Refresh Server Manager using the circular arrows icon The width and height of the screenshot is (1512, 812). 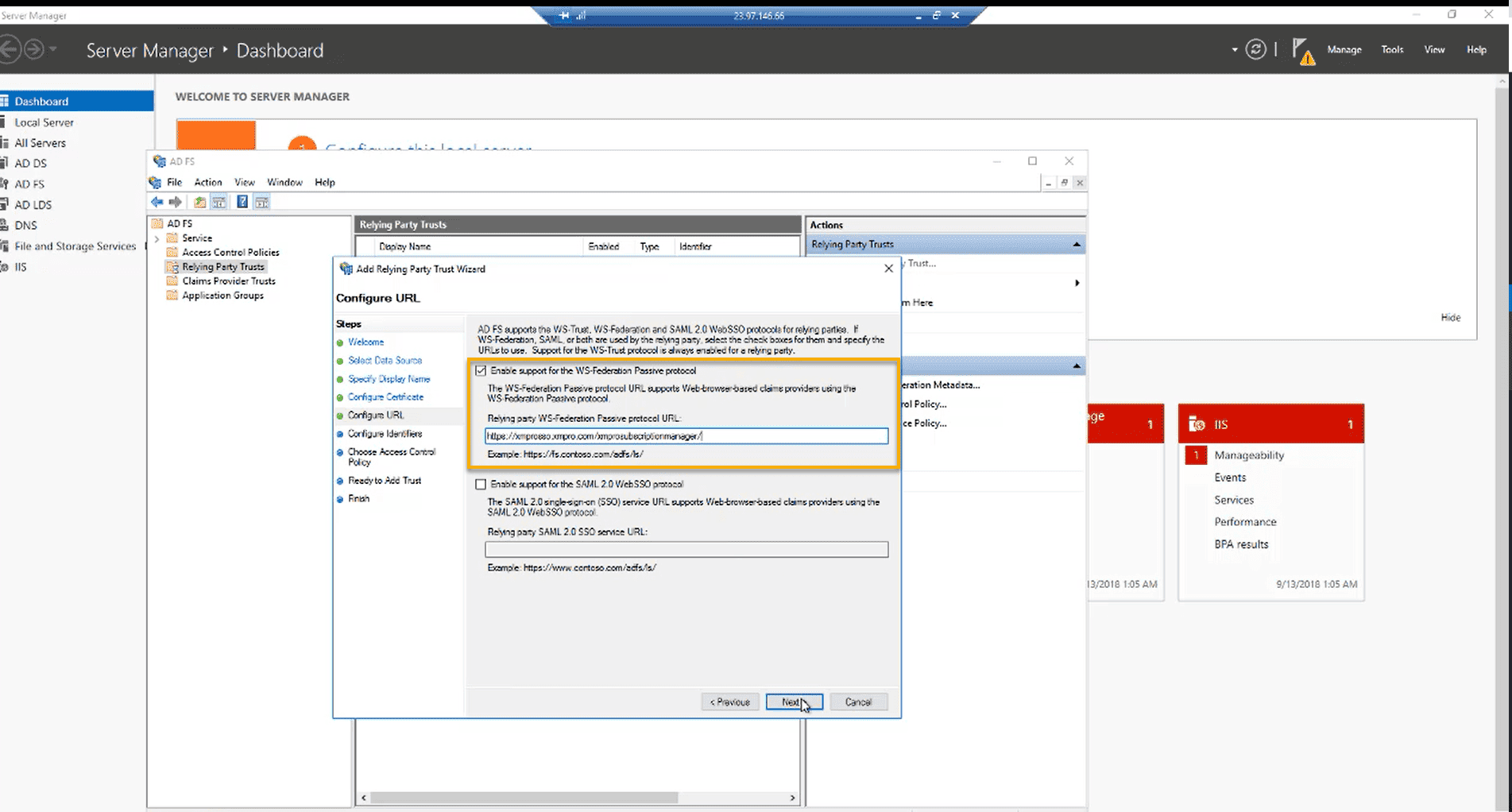1255,49
